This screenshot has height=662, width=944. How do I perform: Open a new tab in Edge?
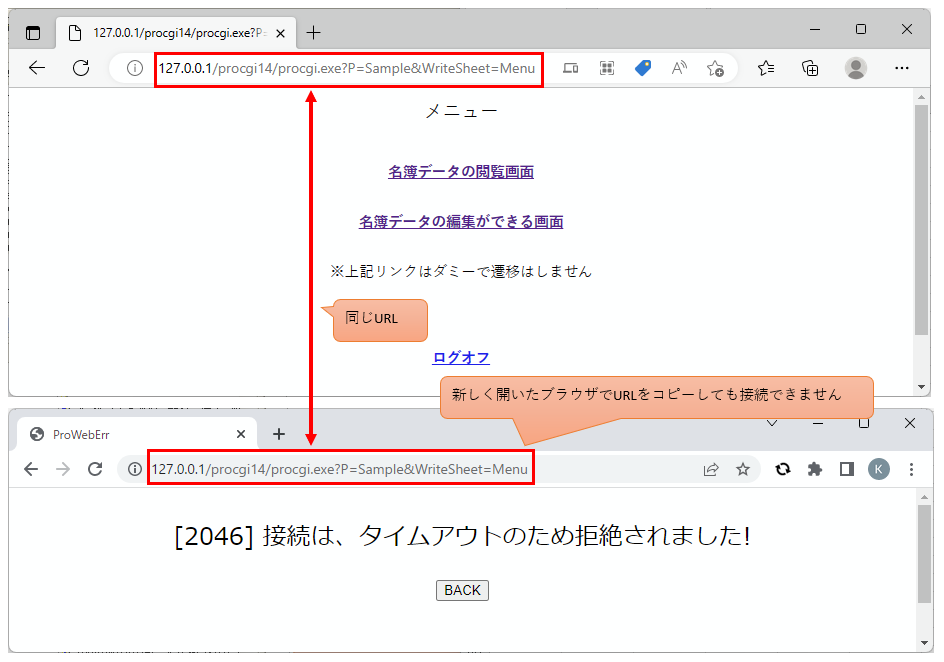point(314,33)
